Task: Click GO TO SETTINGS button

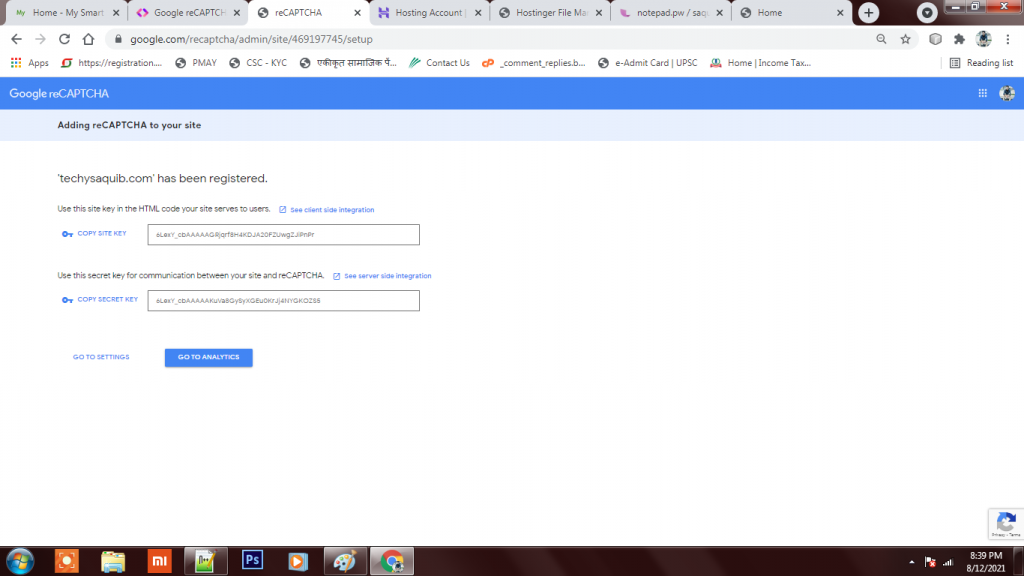Action: pyautogui.click(x=101, y=357)
